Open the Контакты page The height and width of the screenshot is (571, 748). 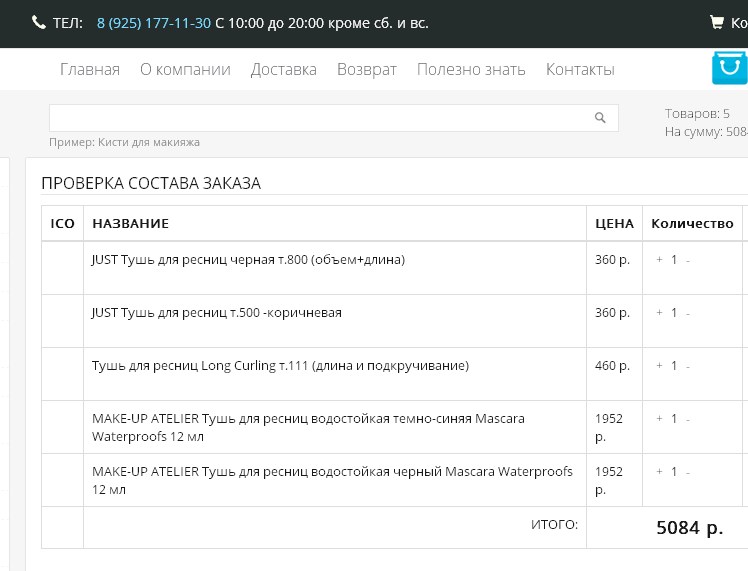pyautogui.click(x=580, y=70)
